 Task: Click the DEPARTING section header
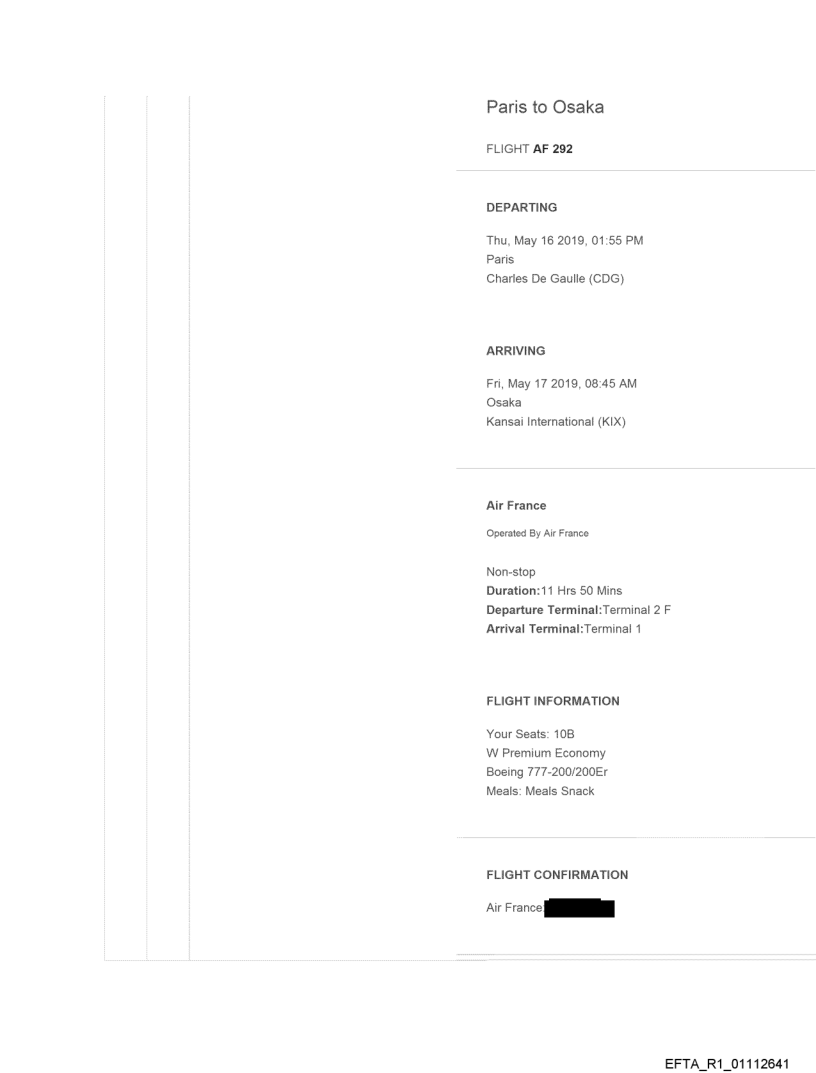point(521,208)
